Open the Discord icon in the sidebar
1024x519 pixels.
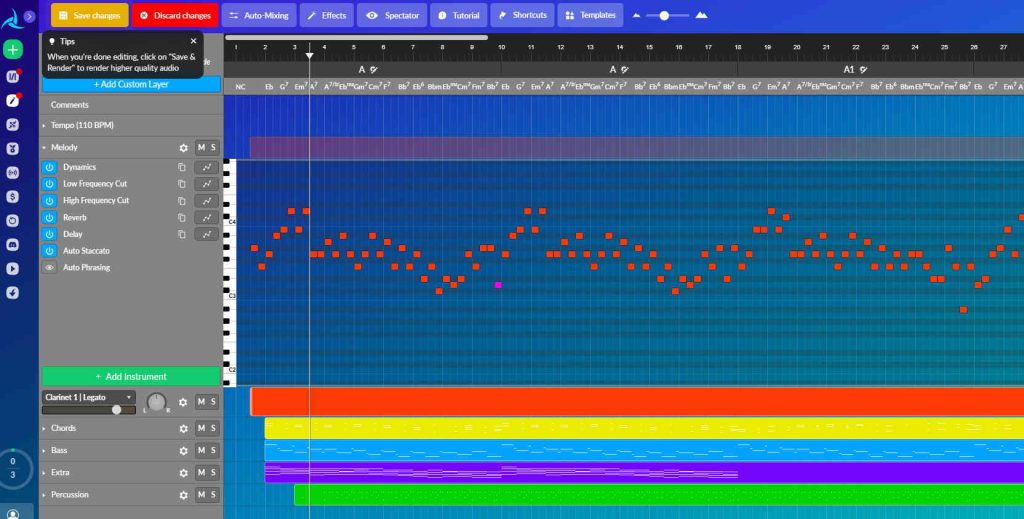12,245
